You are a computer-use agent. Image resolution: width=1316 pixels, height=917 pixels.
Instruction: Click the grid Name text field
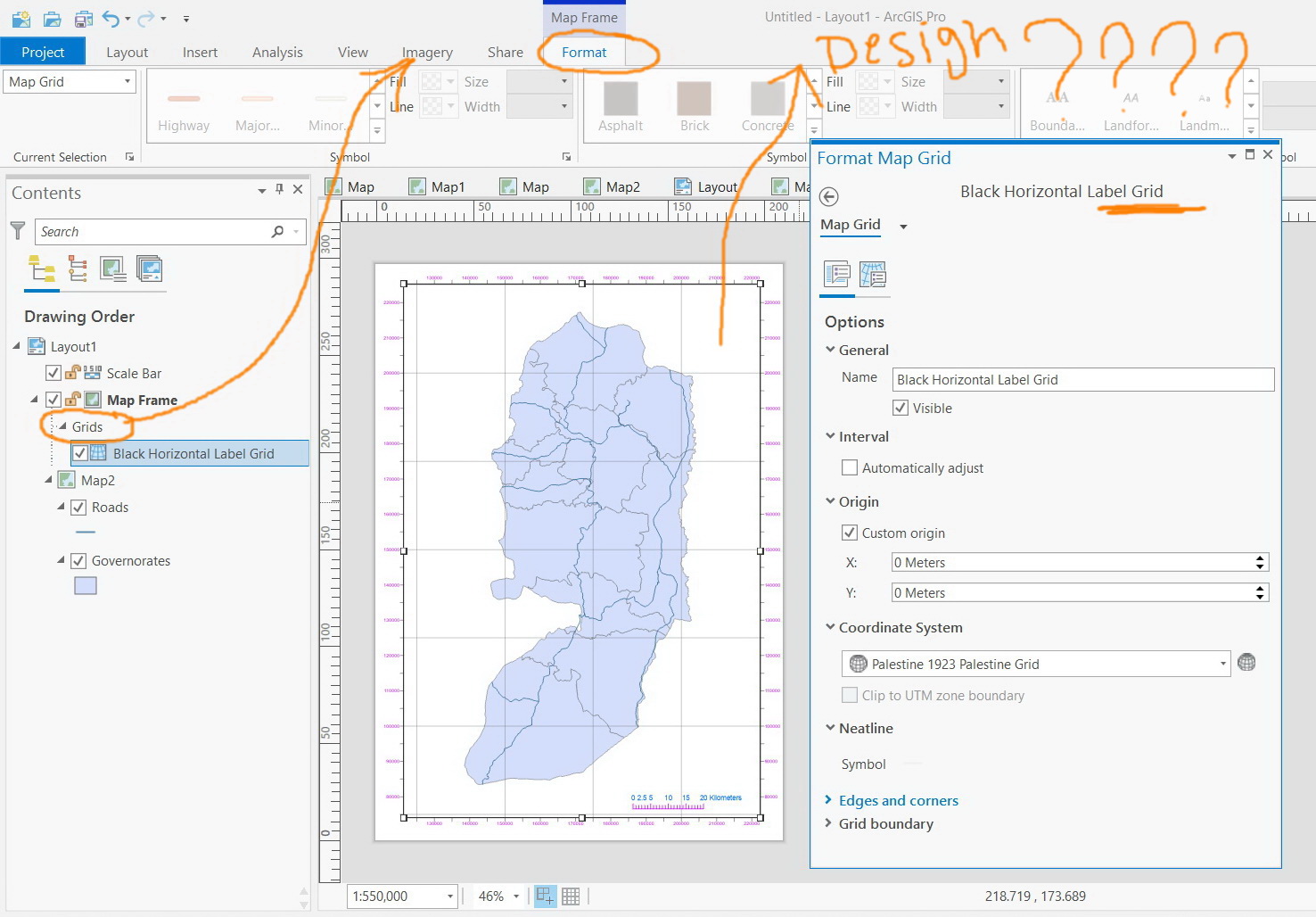[1082, 379]
